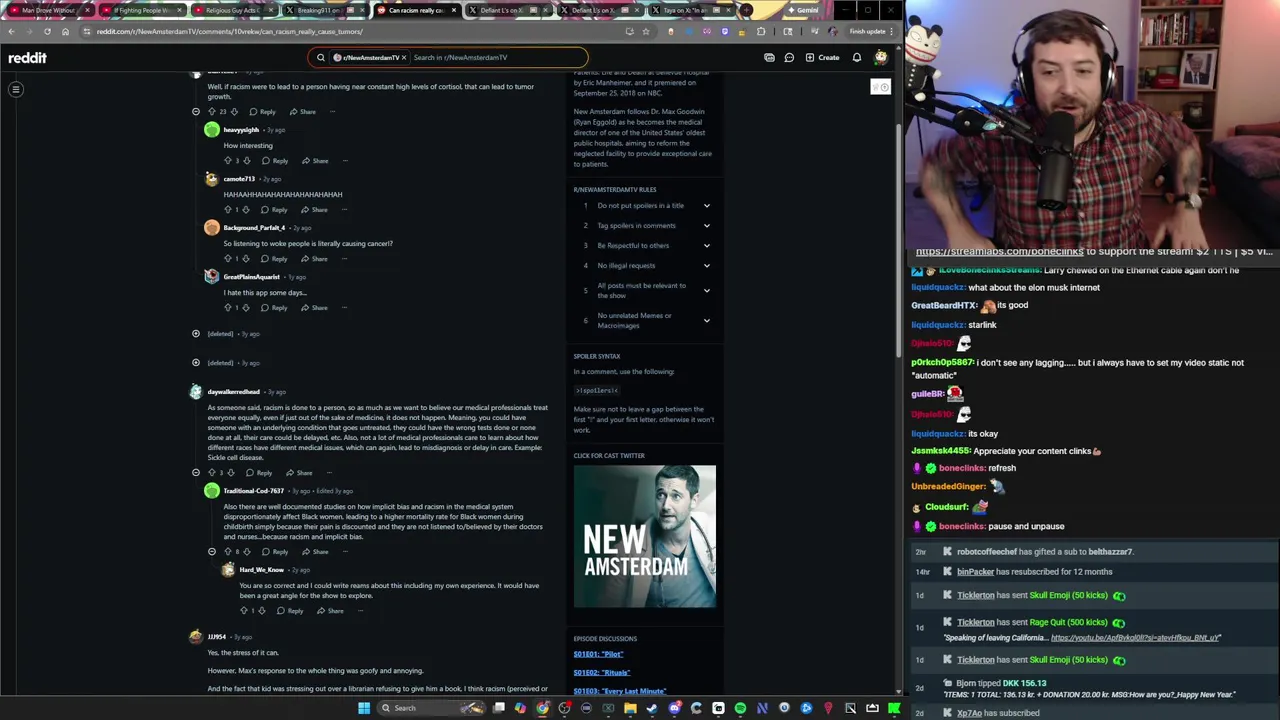Viewport: 1280px width, 720px height.
Task: Open the Tickleton Rage Quit YouTube link
Action: [x=1135, y=638]
